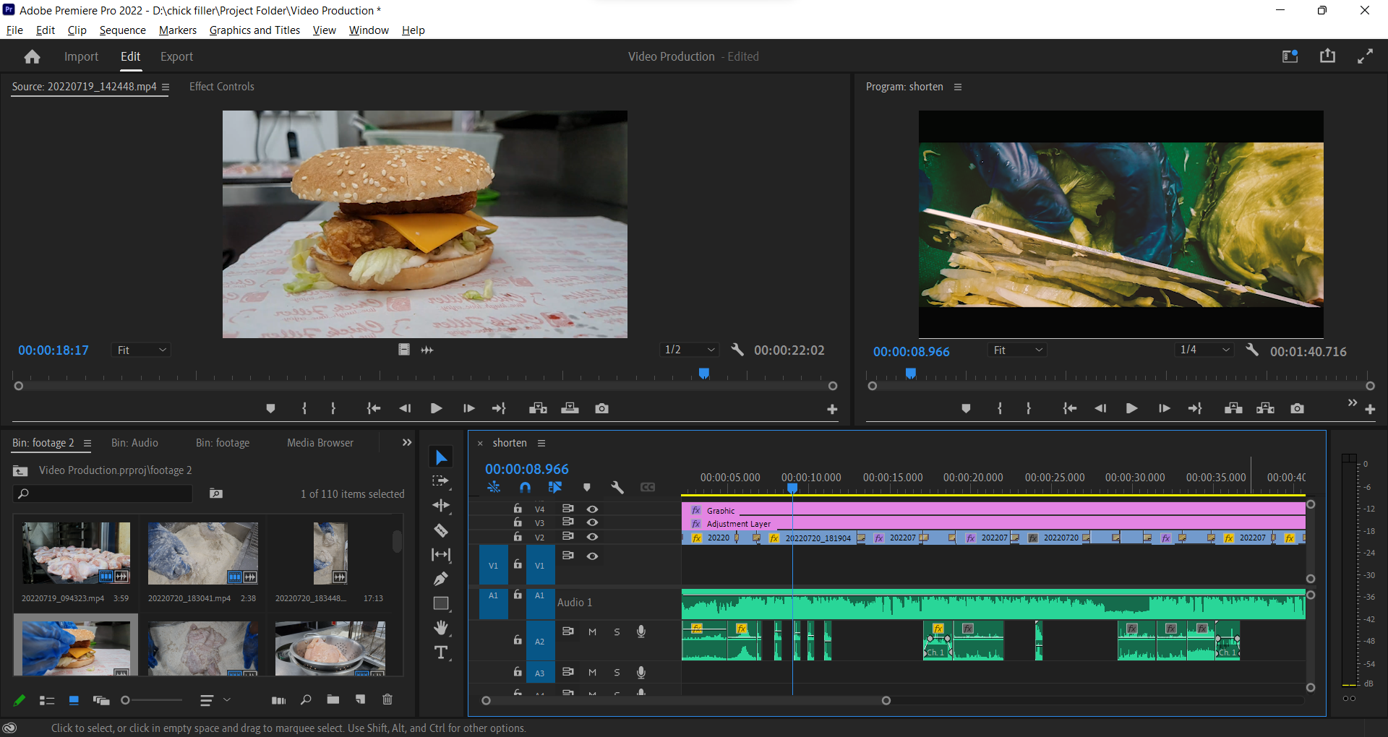Open Program: shorten panel menu

coord(958,87)
